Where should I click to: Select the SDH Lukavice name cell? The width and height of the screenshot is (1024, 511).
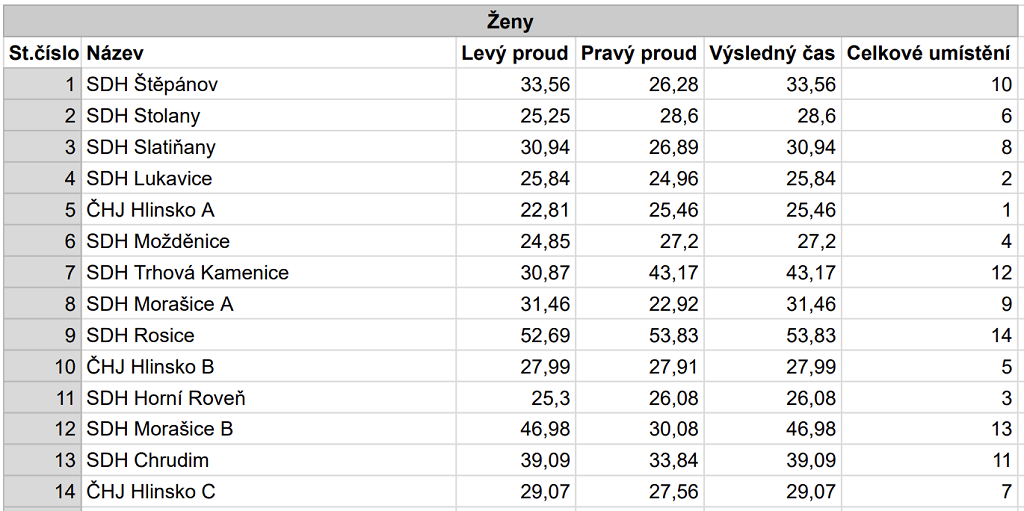268,178
